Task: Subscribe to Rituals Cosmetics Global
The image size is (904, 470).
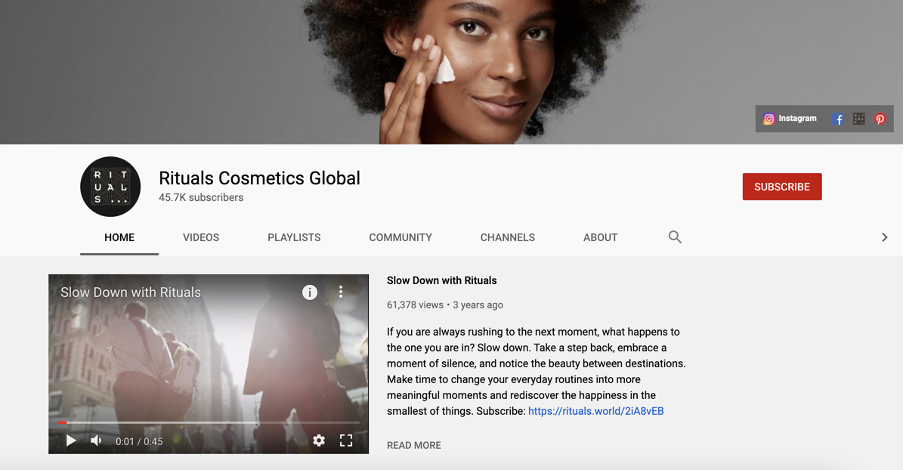Action: click(782, 187)
